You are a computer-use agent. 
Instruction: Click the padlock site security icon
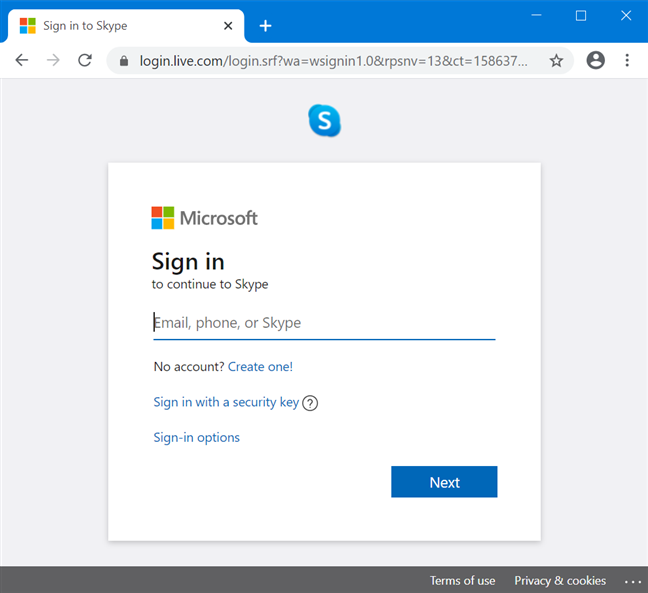124,61
